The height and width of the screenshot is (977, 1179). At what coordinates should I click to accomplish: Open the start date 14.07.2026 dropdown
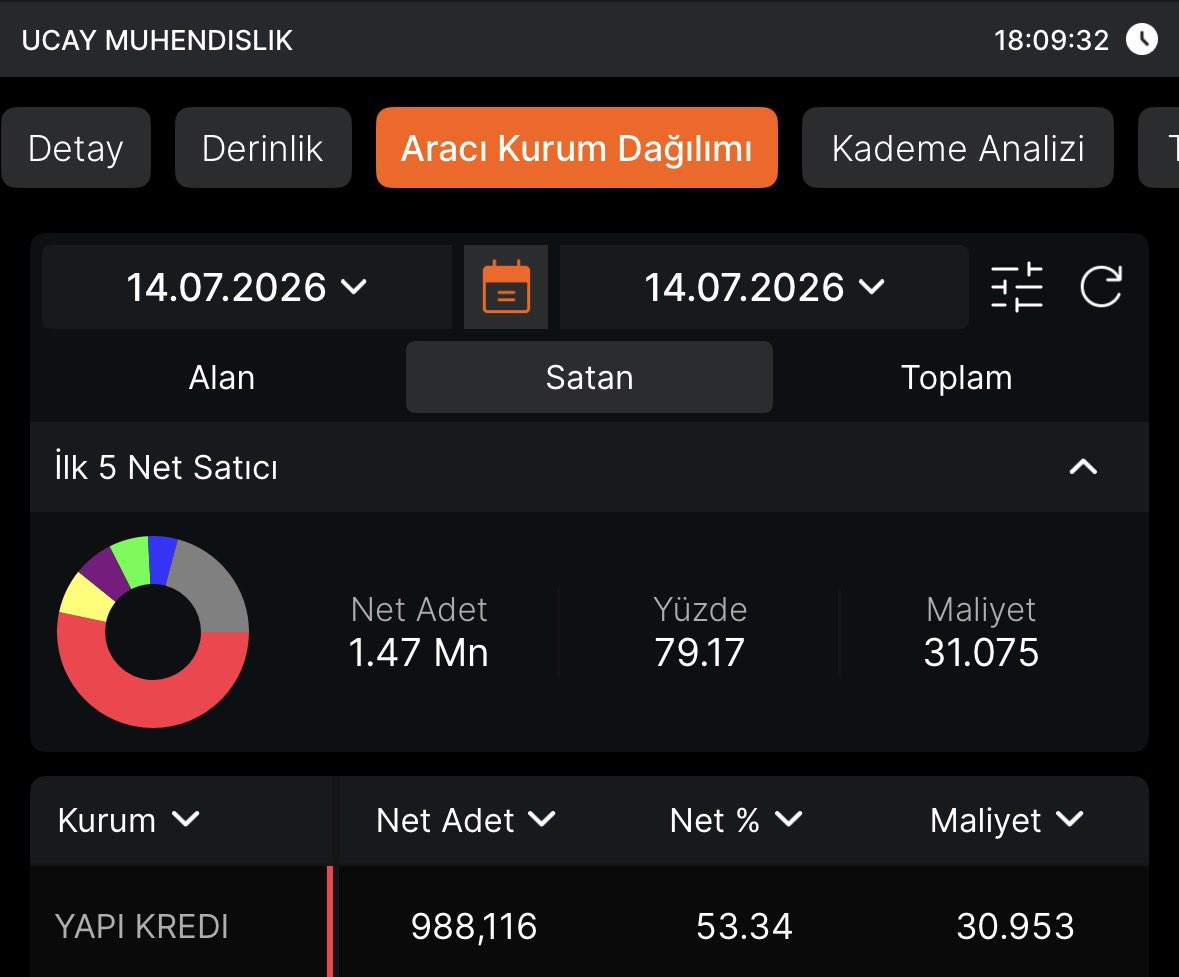(247, 287)
